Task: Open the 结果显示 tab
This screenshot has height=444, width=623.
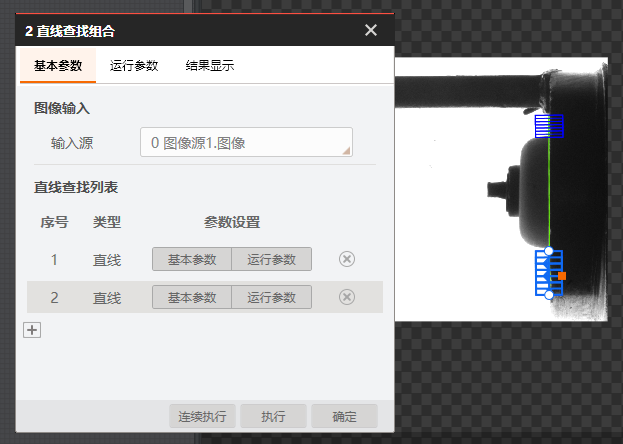Action: click(x=210, y=66)
